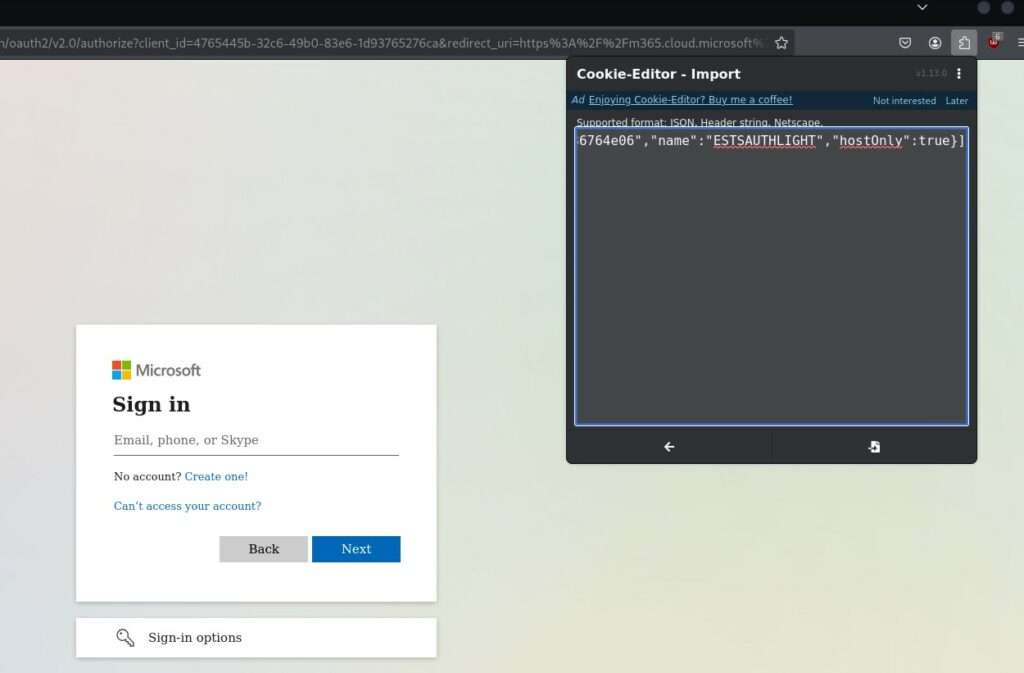Expand the list all tabs chevron
The height and width of the screenshot is (673, 1024).
922,8
